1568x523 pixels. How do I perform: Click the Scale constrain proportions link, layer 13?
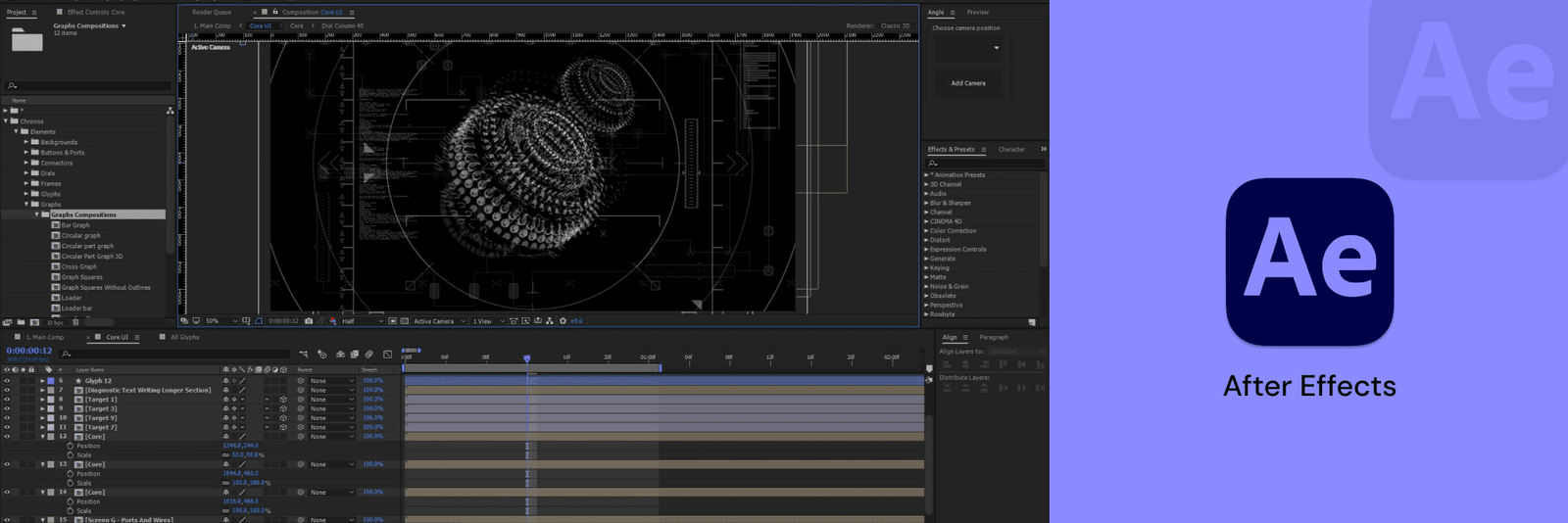click(x=226, y=483)
